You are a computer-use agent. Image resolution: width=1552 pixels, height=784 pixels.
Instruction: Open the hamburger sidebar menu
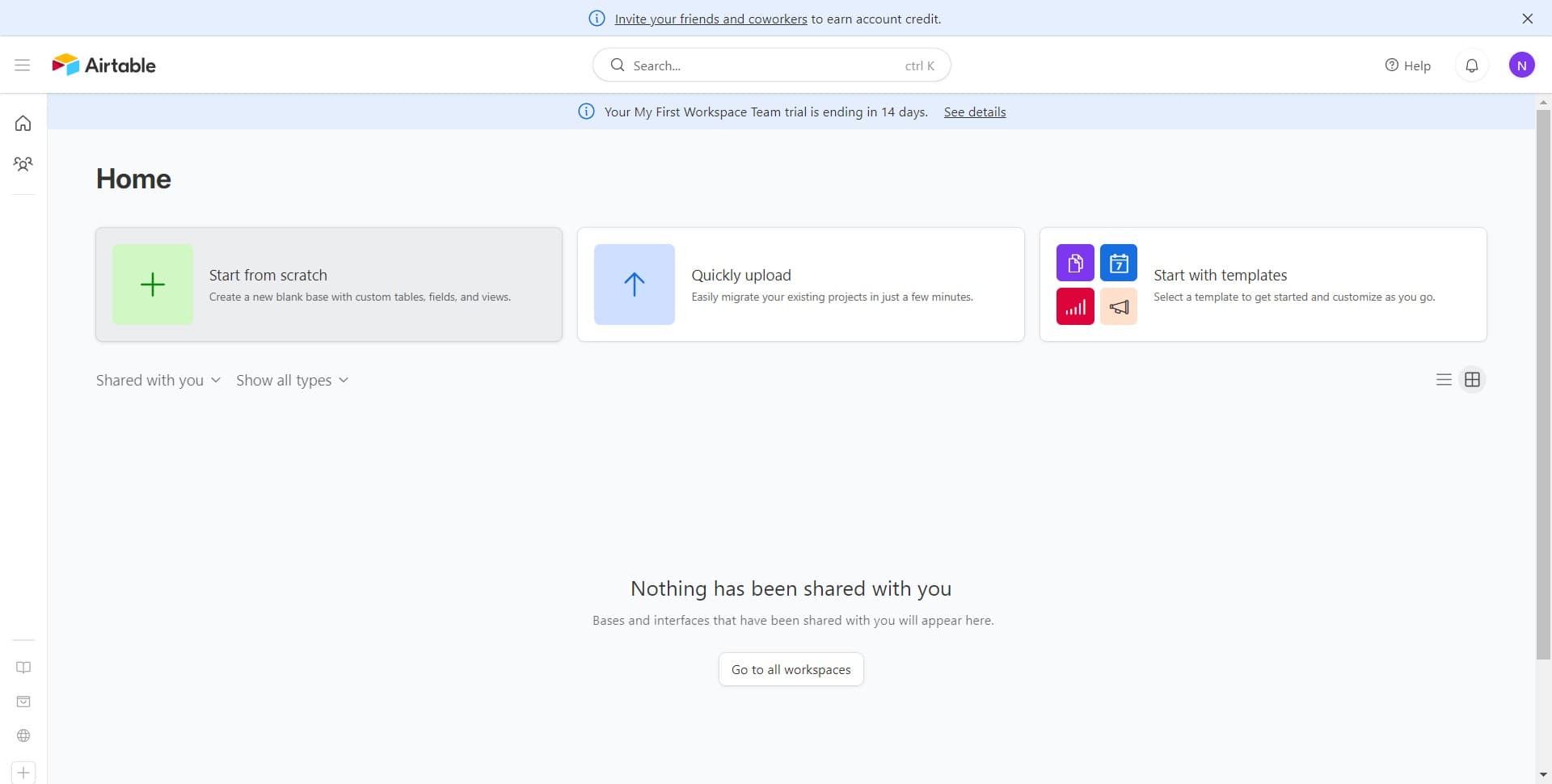click(x=23, y=65)
